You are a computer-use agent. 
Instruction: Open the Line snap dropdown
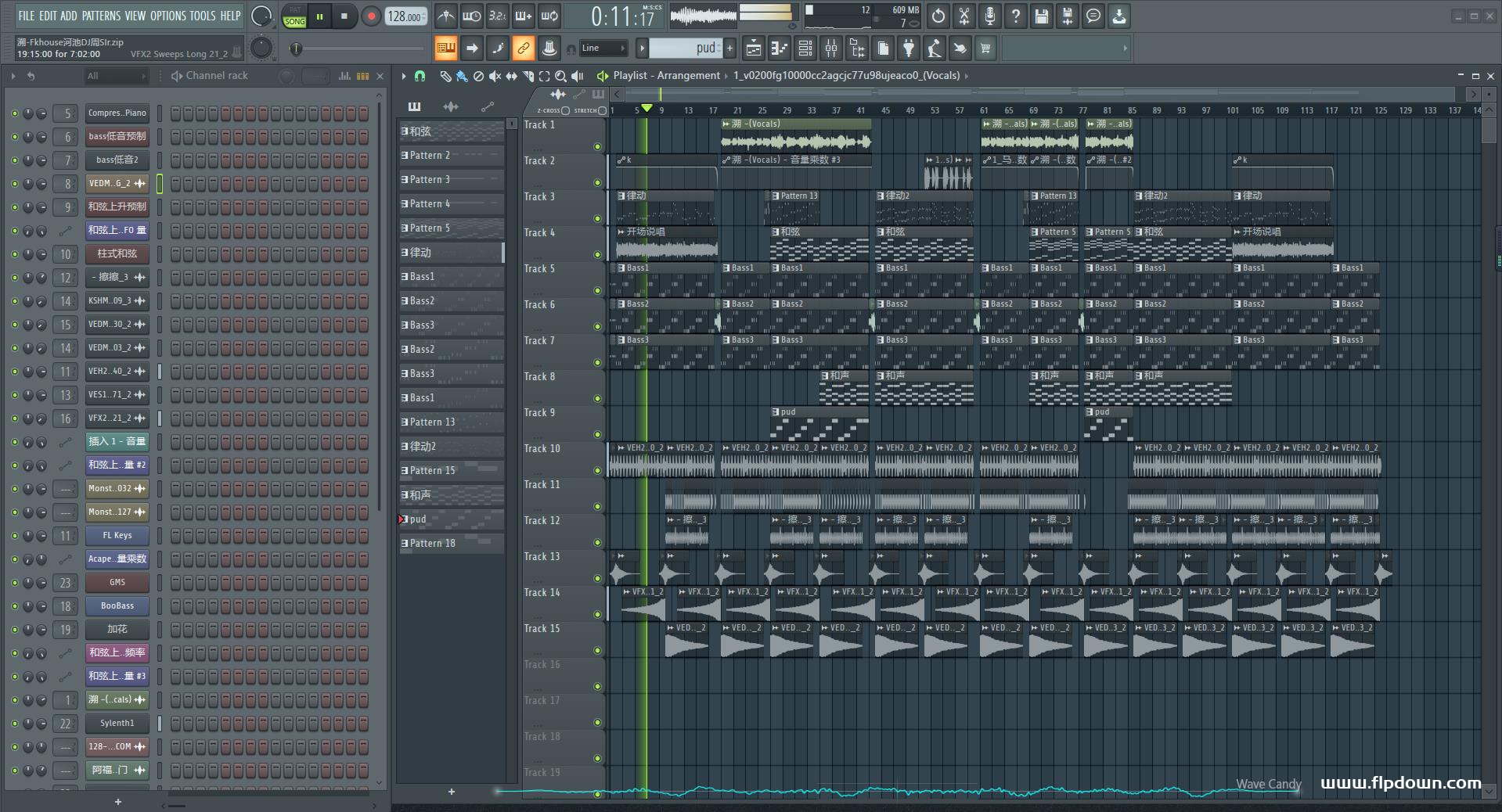(602, 49)
